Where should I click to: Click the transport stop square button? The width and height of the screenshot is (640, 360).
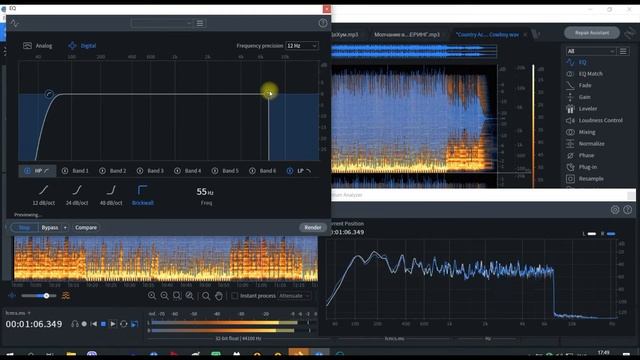click(103, 324)
